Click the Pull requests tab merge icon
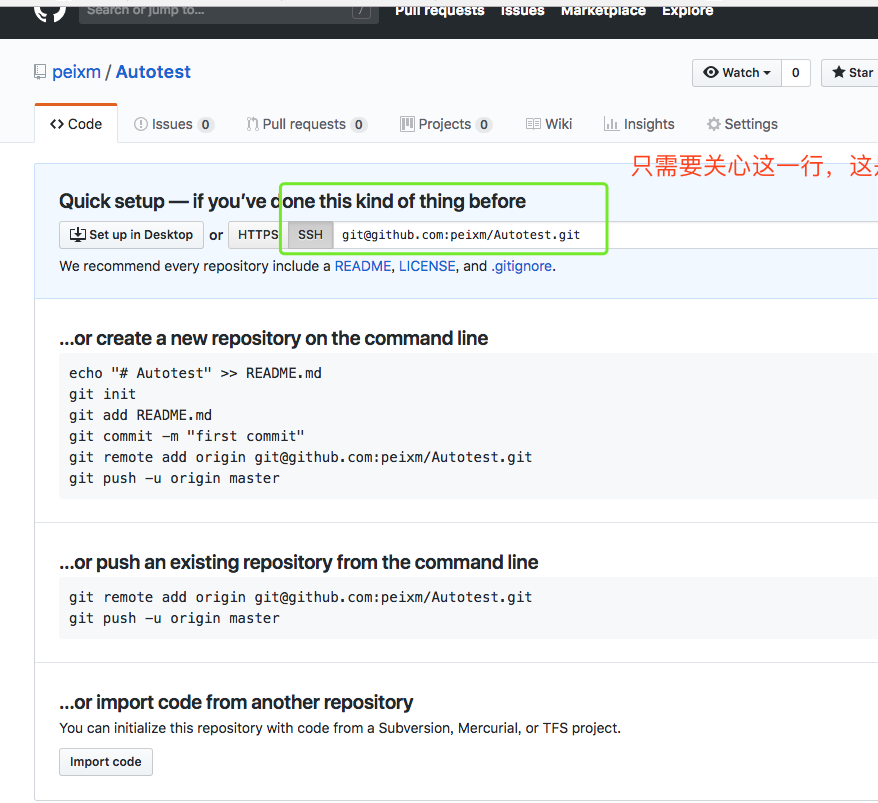 click(253, 124)
